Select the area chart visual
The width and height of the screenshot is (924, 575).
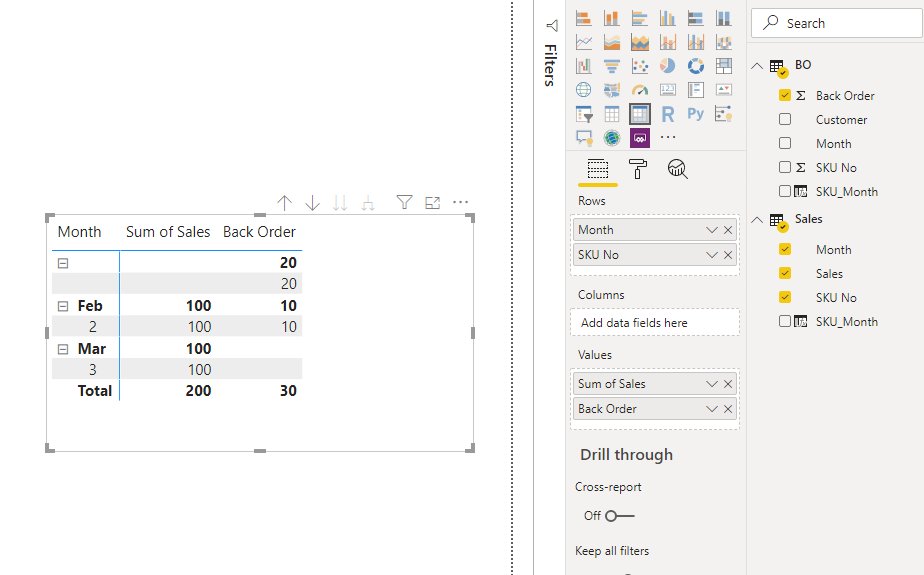pyautogui.click(x=612, y=42)
